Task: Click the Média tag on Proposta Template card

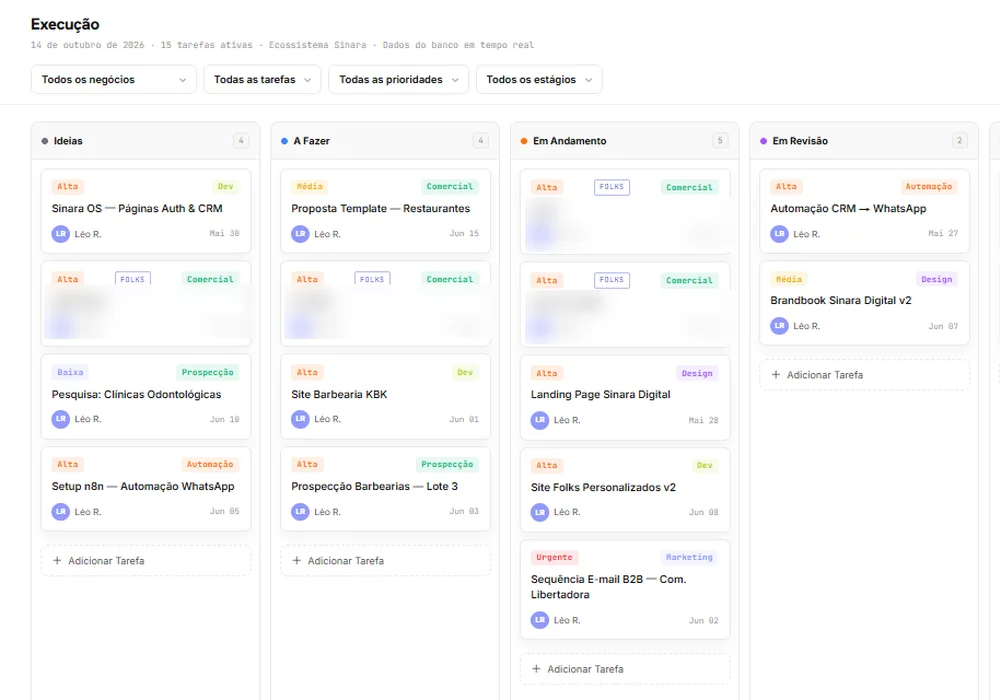Action: pos(310,187)
